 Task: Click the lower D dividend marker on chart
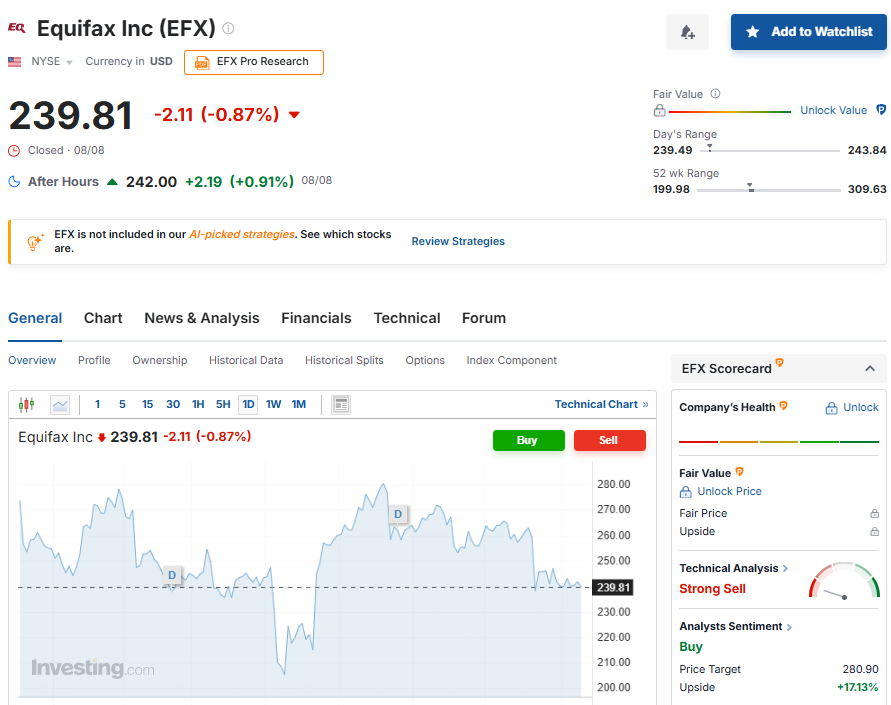(172, 575)
